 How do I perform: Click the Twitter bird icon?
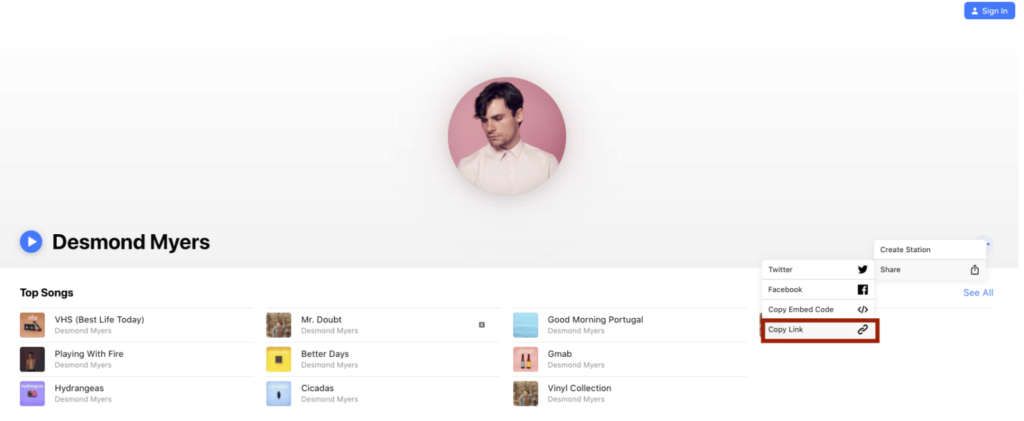(862, 270)
